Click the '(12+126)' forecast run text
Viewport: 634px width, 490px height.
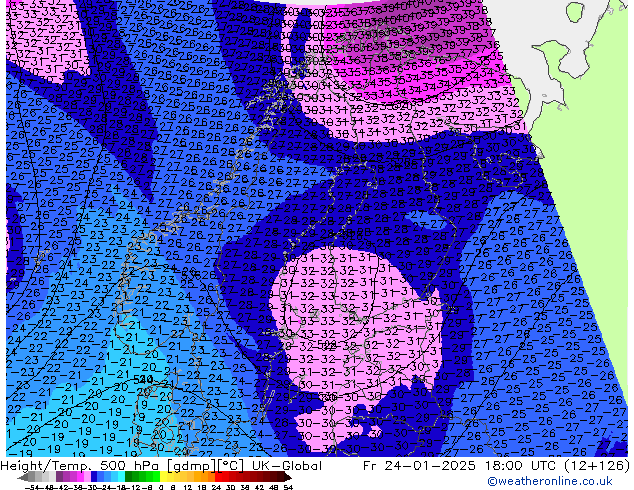(x=598, y=466)
